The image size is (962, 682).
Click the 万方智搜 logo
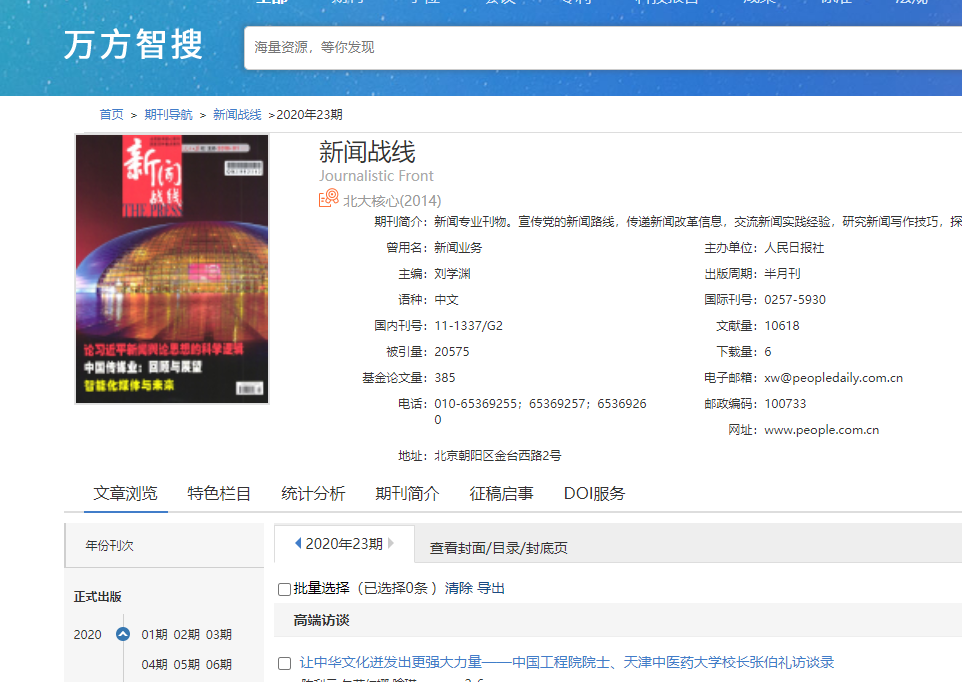pyautogui.click(x=134, y=45)
